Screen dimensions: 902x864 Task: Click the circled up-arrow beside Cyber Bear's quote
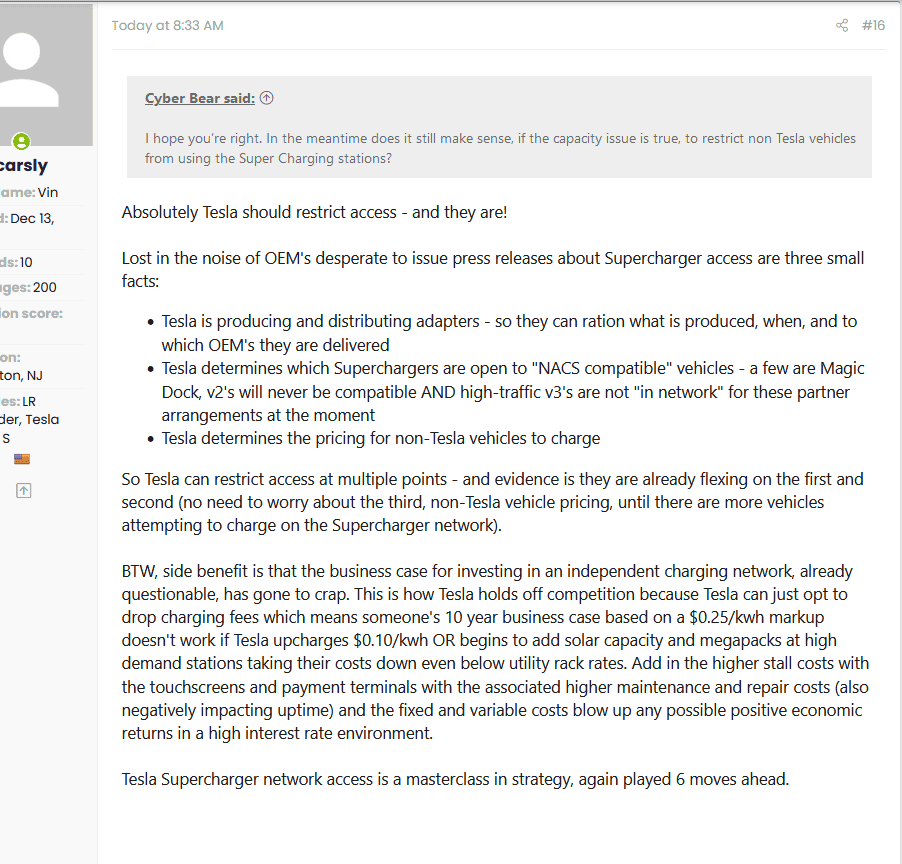coord(266,98)
